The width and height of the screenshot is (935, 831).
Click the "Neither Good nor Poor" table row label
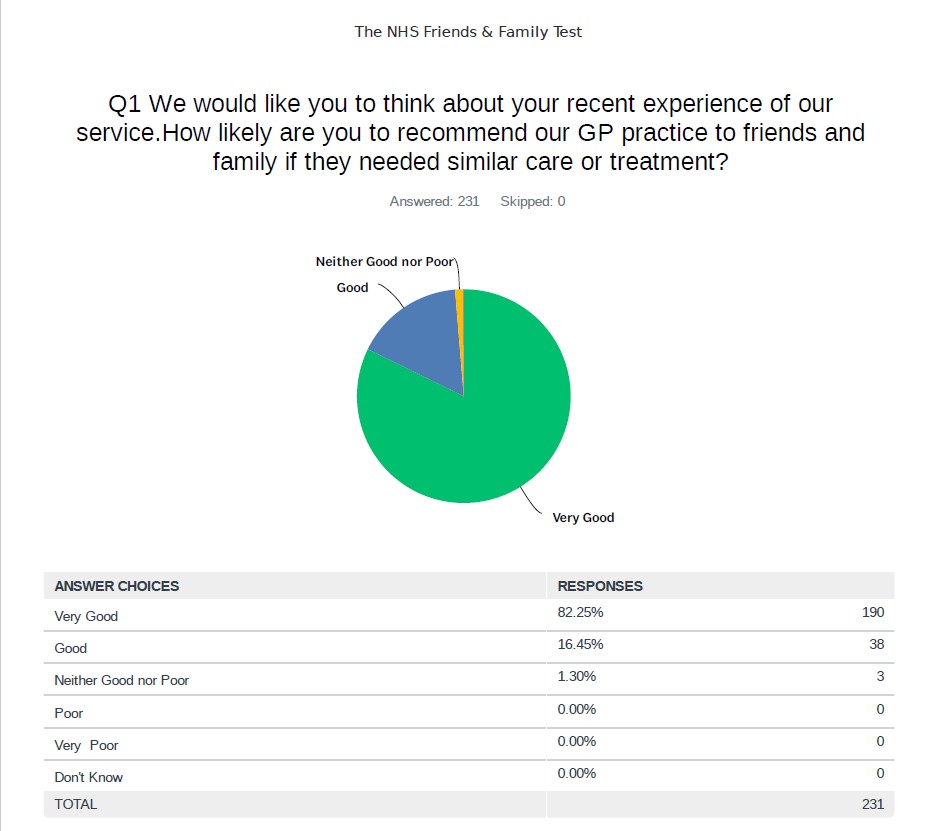pos(121,680)
